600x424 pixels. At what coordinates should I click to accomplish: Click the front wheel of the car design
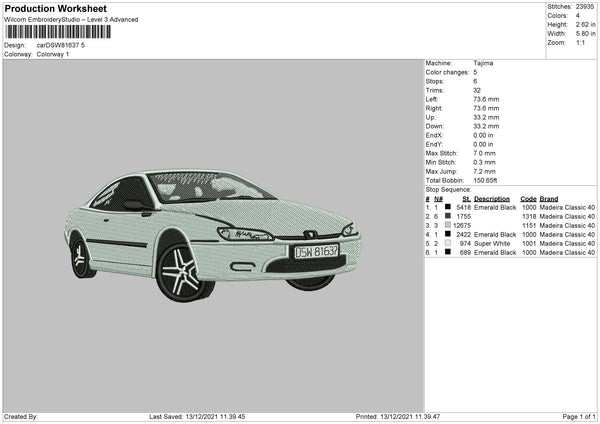[181, 271]
